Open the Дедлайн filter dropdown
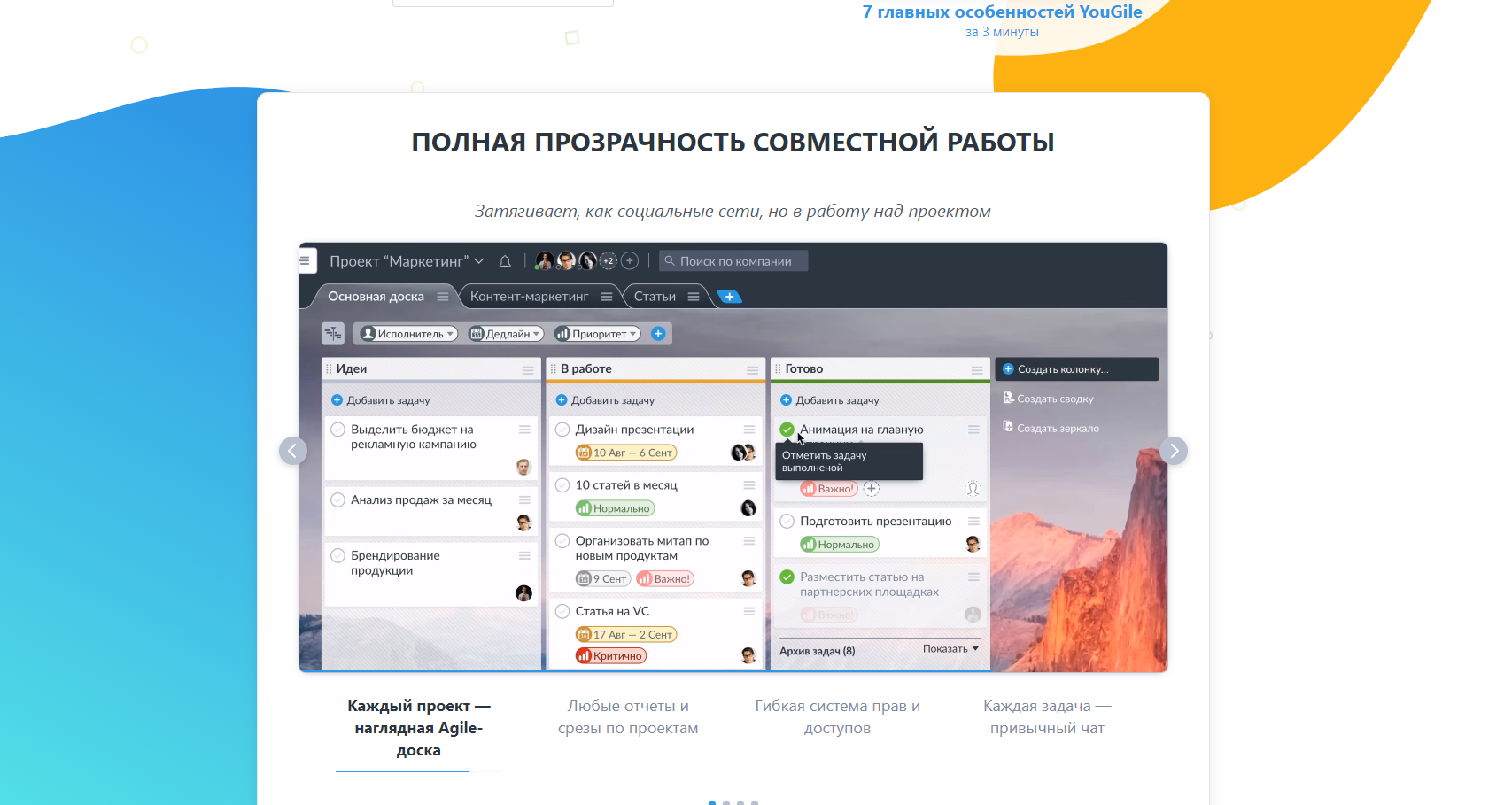1512x805 pixels. click(x=506, y=334)
